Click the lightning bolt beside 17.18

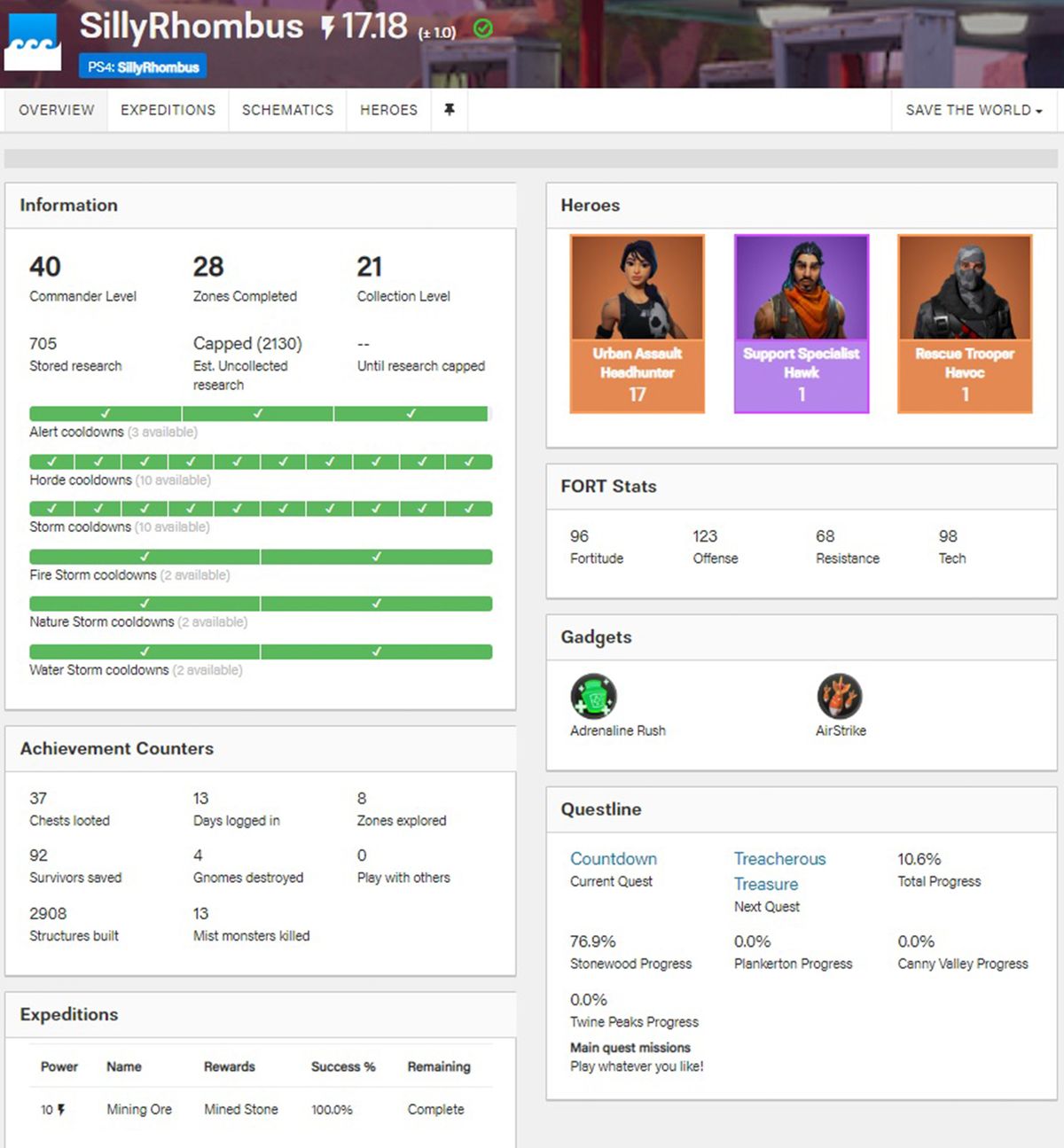[x=327, y=27]
